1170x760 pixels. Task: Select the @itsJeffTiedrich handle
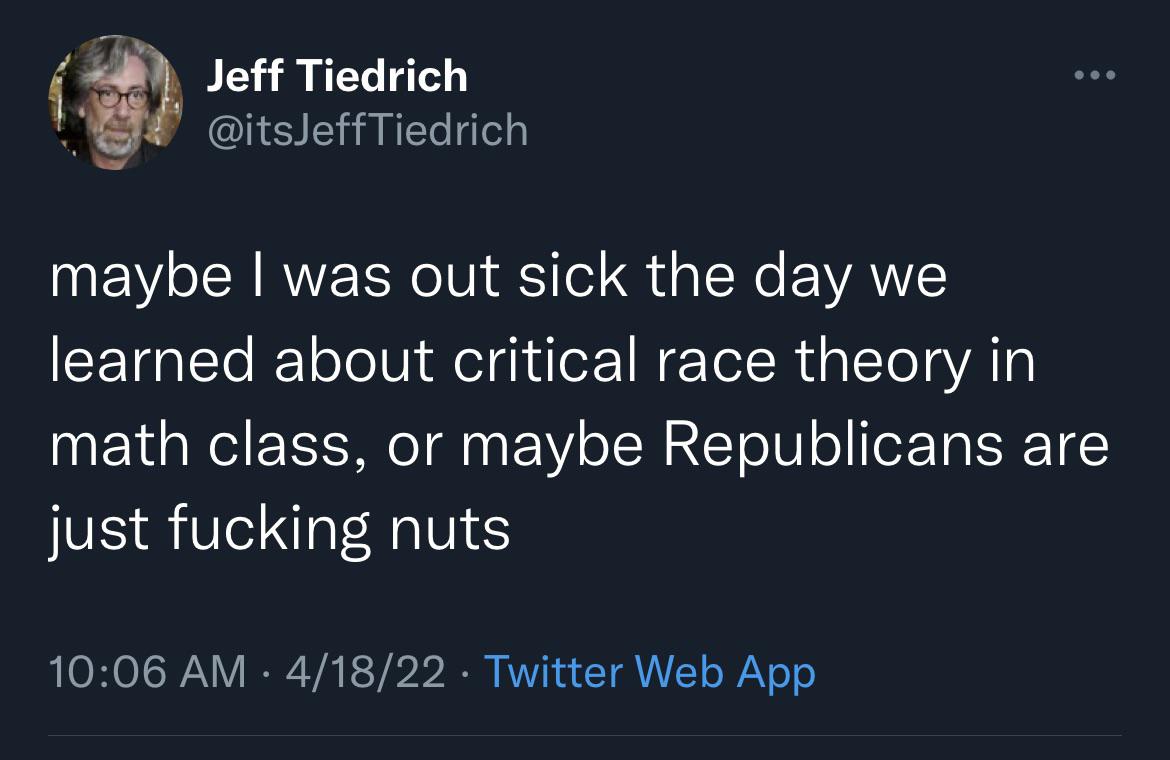tap(368, 131)
